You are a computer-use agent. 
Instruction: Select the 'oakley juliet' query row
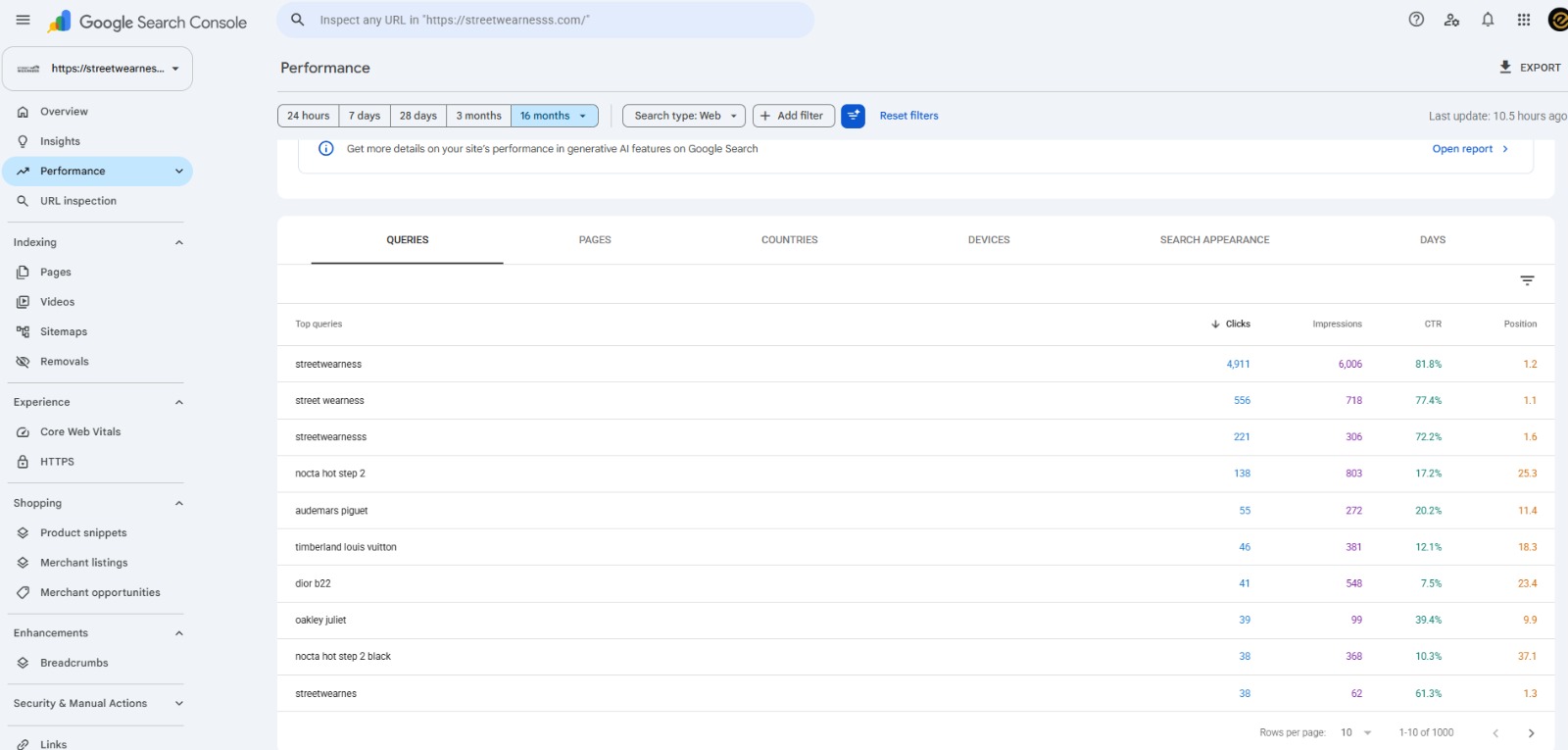tap(915, 621)
